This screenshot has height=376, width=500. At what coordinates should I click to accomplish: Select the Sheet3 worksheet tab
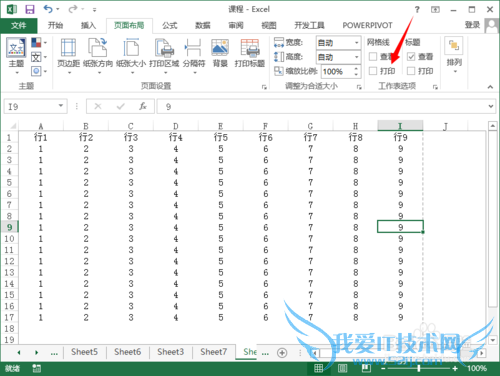pos(171,352)
